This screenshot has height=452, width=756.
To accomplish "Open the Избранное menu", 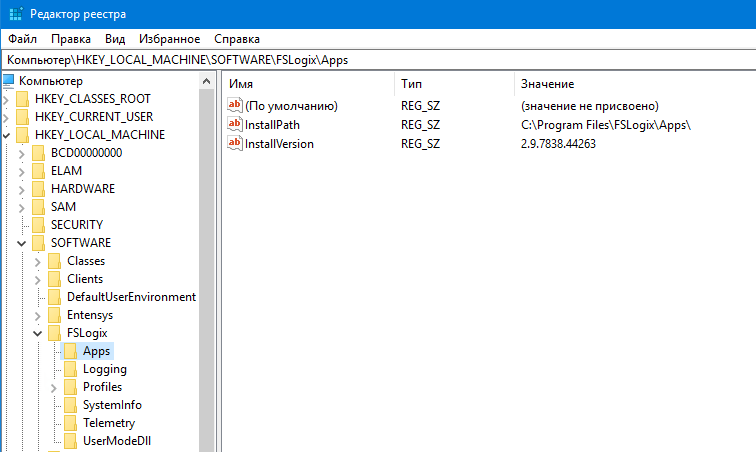I will [x=169, y=39].
